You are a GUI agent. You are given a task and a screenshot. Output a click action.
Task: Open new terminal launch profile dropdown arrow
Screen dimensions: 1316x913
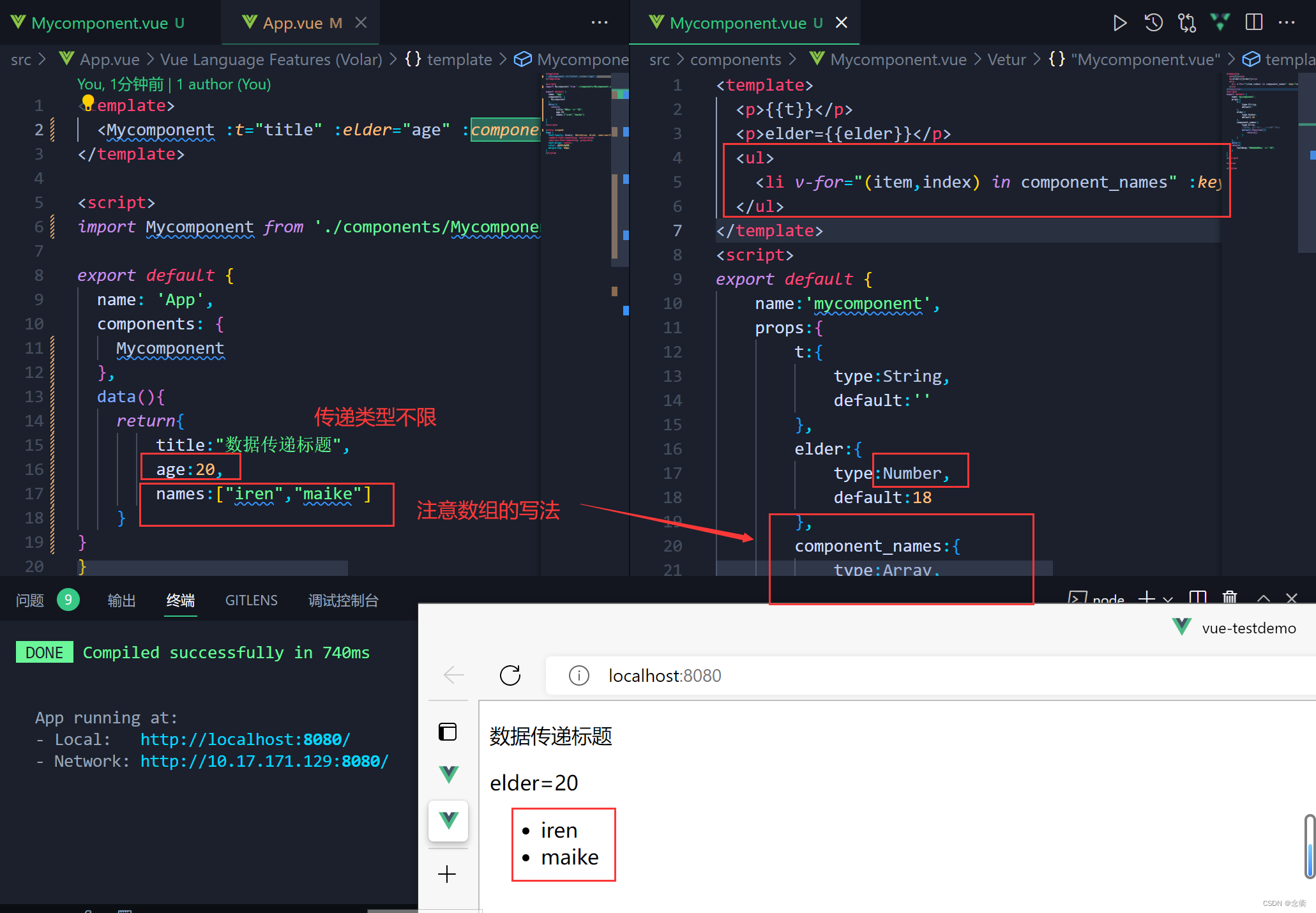click(1168, 599)
